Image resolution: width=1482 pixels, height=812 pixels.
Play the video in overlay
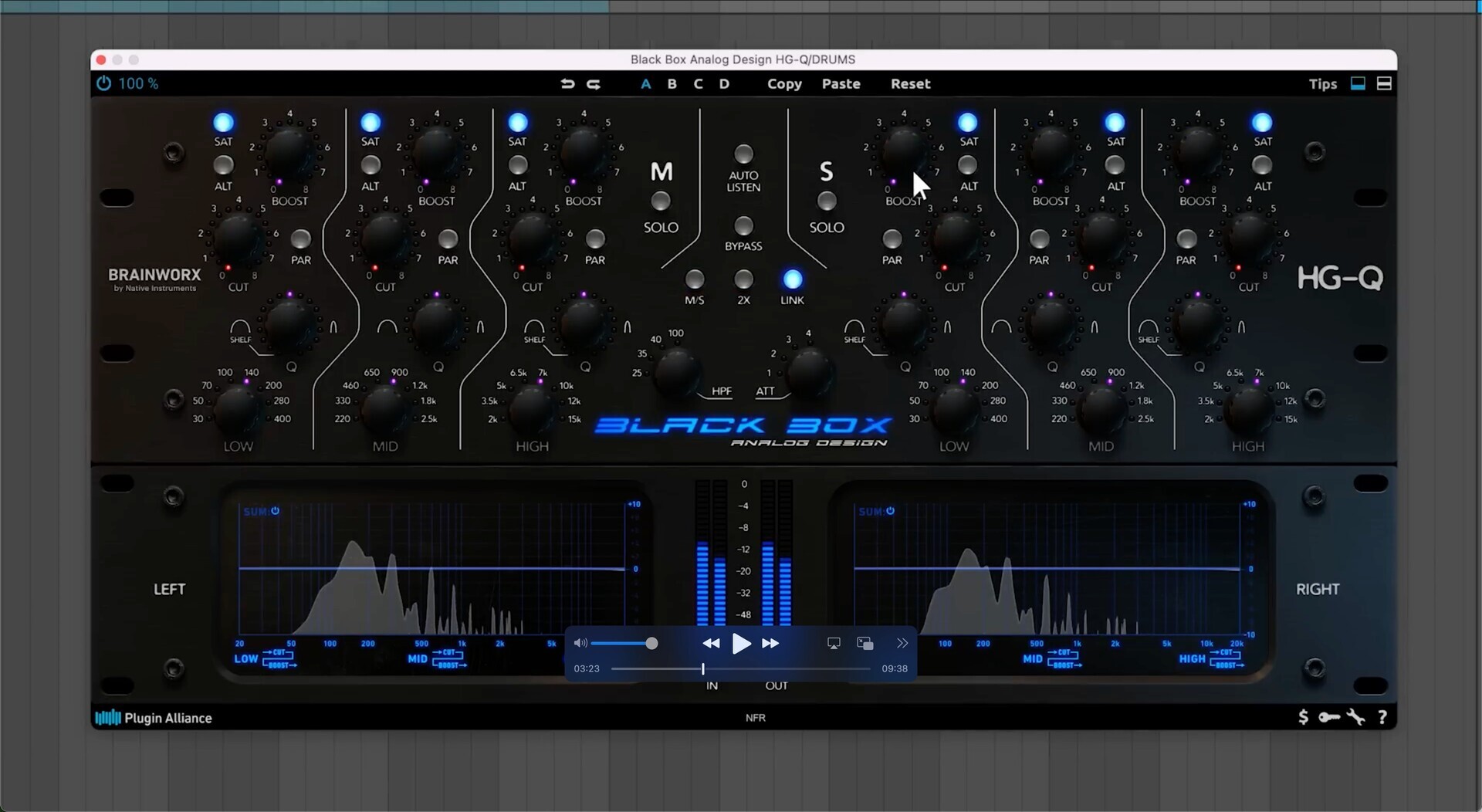click(x=741, y=643)
